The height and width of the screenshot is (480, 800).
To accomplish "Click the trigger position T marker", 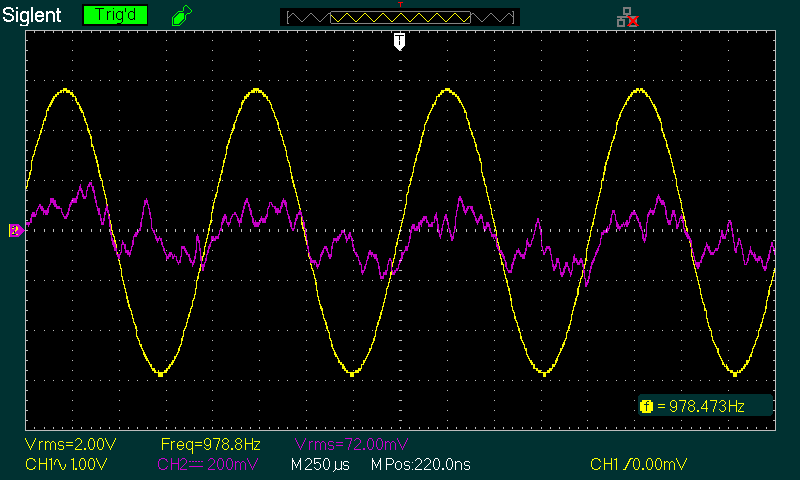I will (399, 41).
